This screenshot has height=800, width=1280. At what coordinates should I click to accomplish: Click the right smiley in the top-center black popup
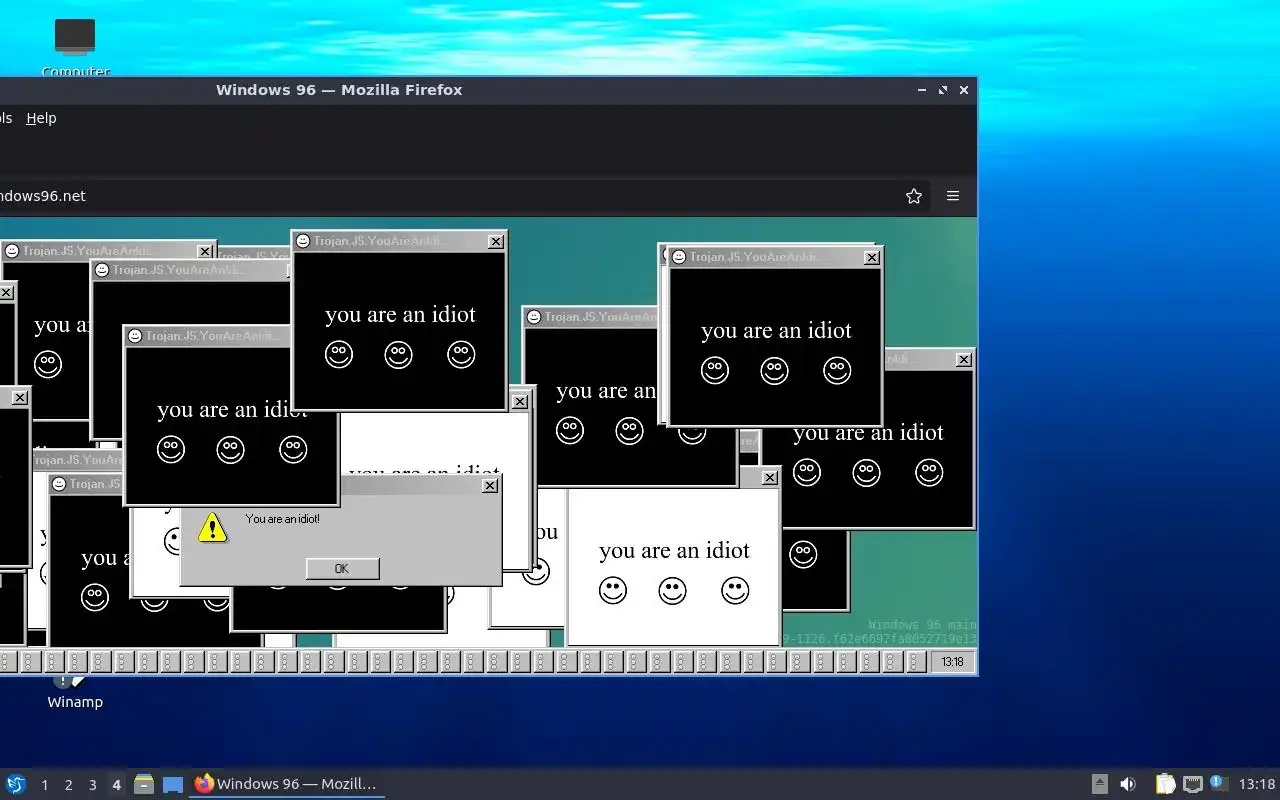point(461,354)
